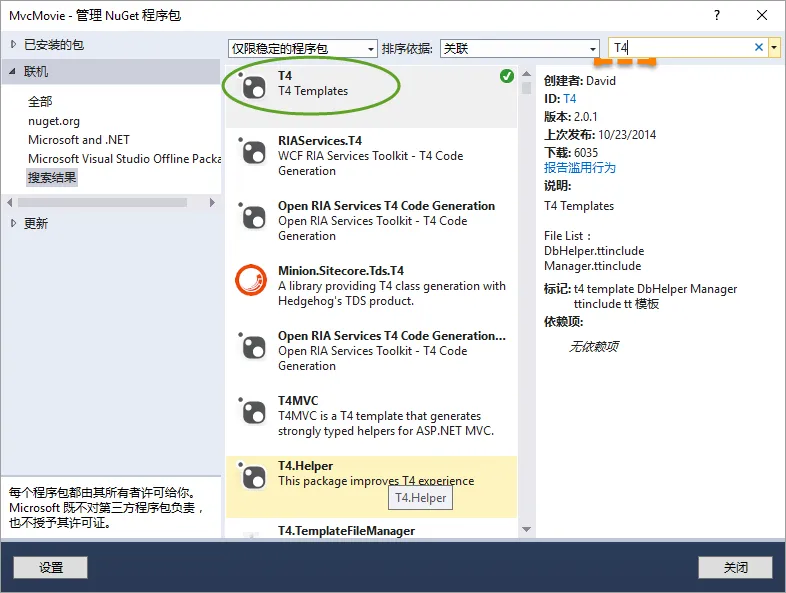
Task: Select the truncated 'Open RIA Services T4 Code Generation...' title
Action: coord(392,336)
